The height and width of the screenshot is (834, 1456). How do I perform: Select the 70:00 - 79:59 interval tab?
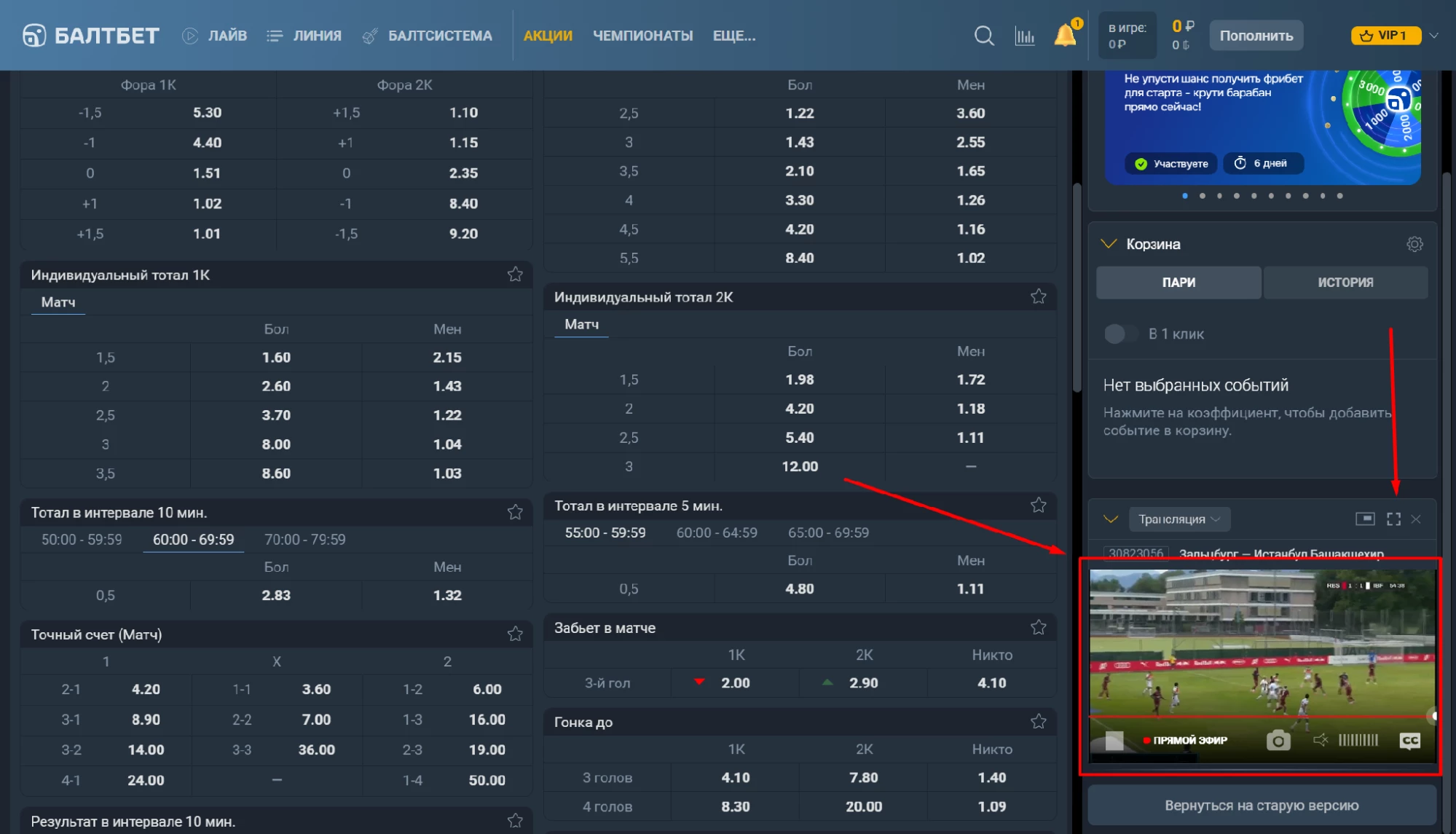pyautogui.click(x=304, y=540)
